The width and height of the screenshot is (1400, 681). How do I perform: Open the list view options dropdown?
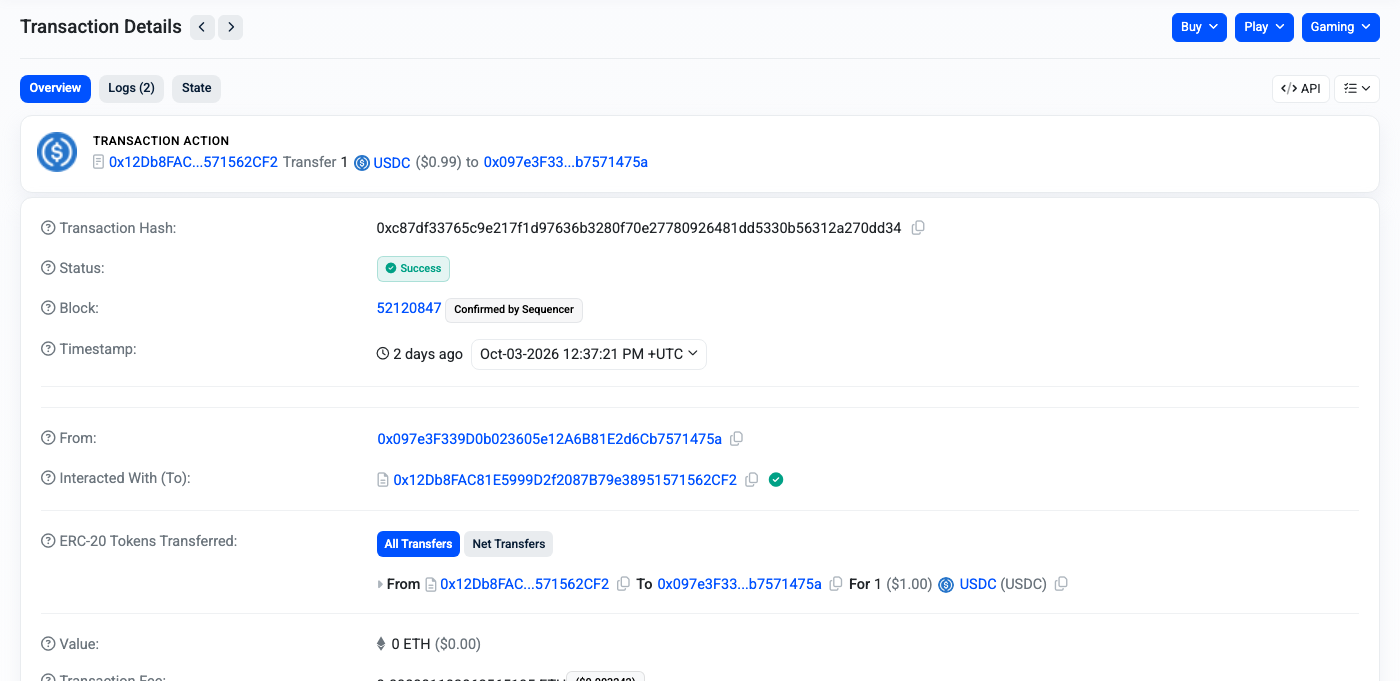(1357, 88)
